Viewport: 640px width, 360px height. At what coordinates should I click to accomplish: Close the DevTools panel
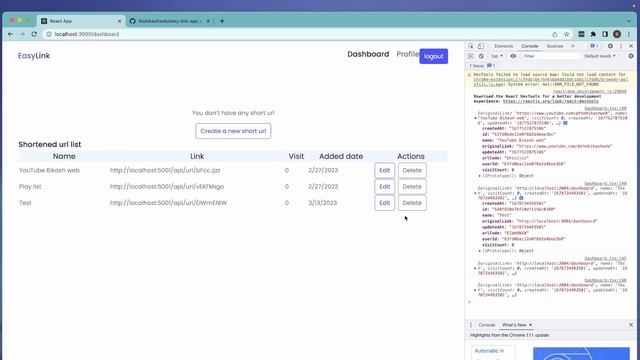pos(631,46)
